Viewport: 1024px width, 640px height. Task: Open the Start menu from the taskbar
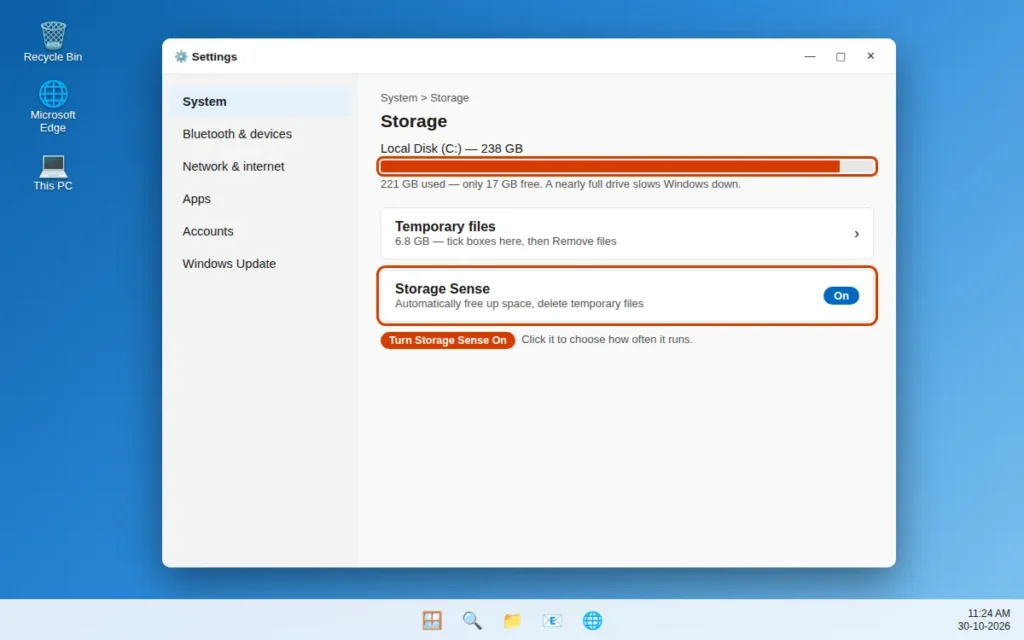click(432, 620)
